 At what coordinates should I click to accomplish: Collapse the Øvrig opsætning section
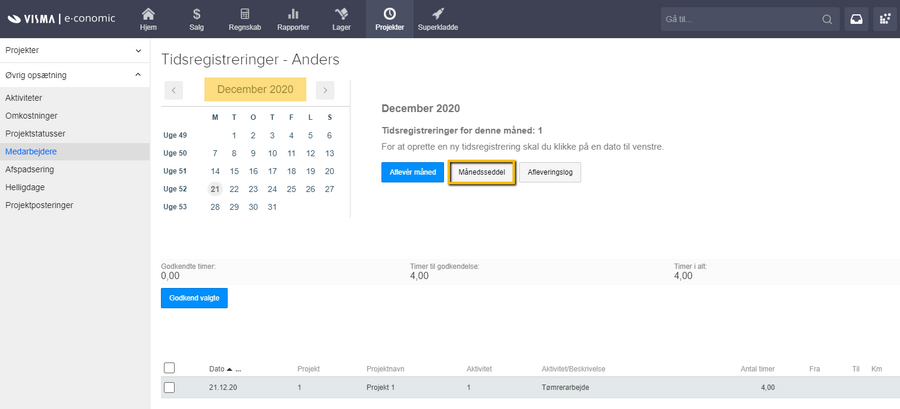click(138, 74)
